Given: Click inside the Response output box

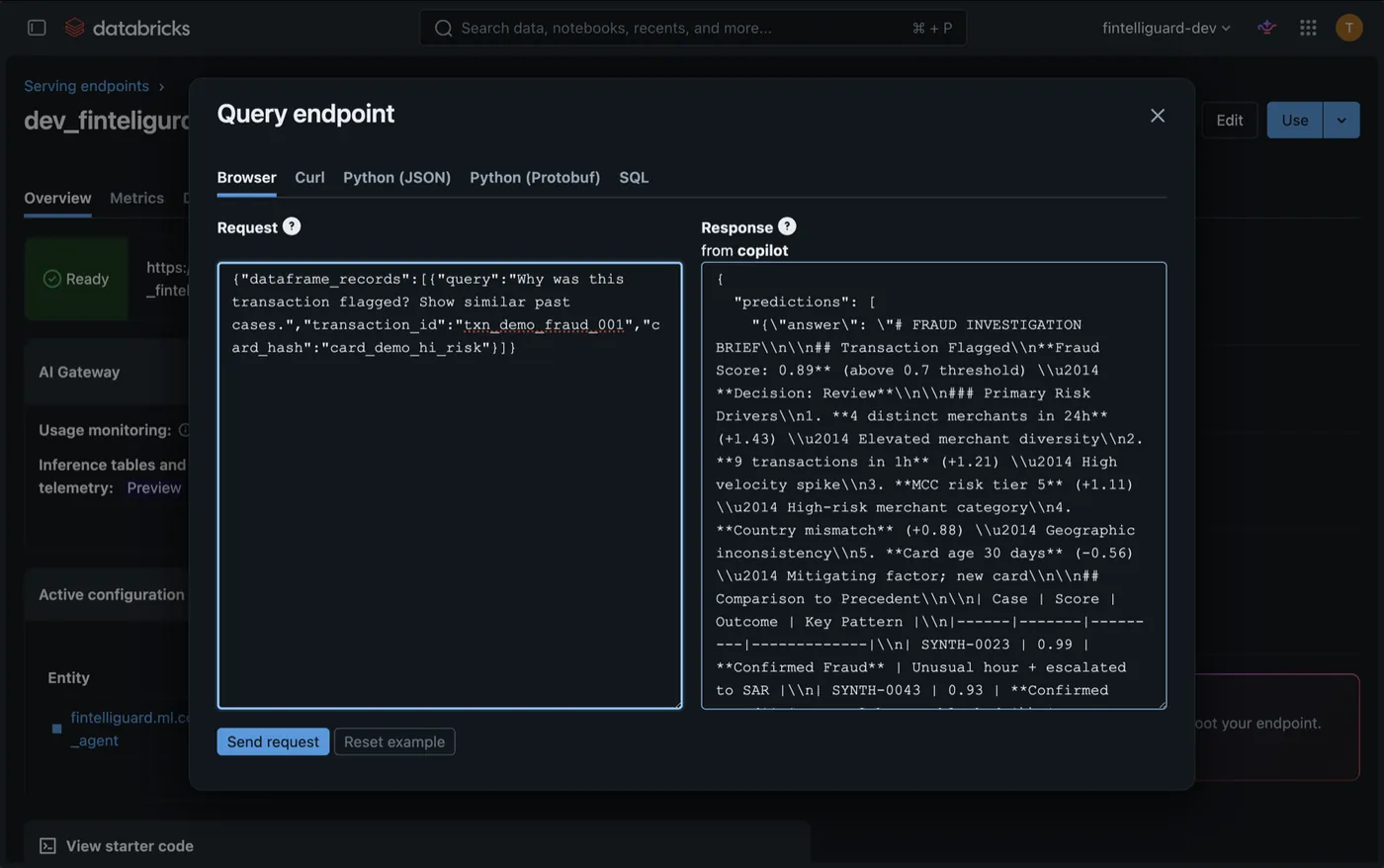Looking at the screenshot, I should [x=933, y=485].
